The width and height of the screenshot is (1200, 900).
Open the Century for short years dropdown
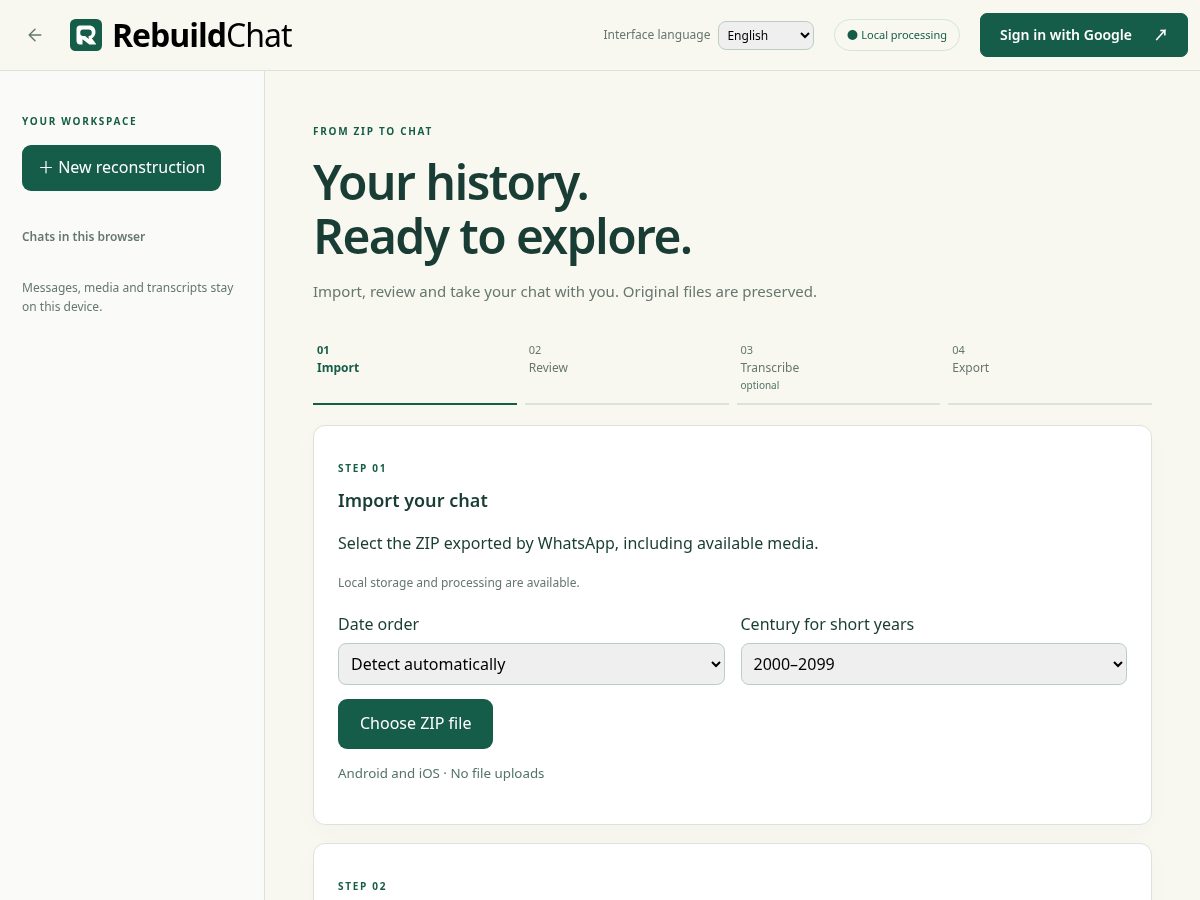pos(934,664)
